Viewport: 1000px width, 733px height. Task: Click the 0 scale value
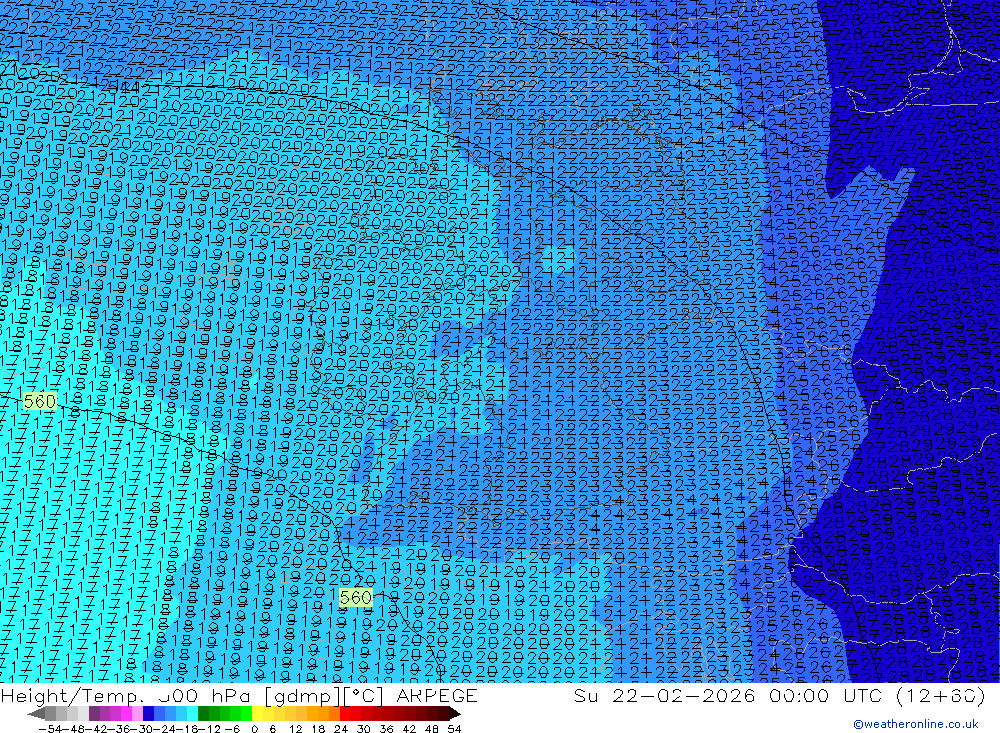[x=254, y=729]
